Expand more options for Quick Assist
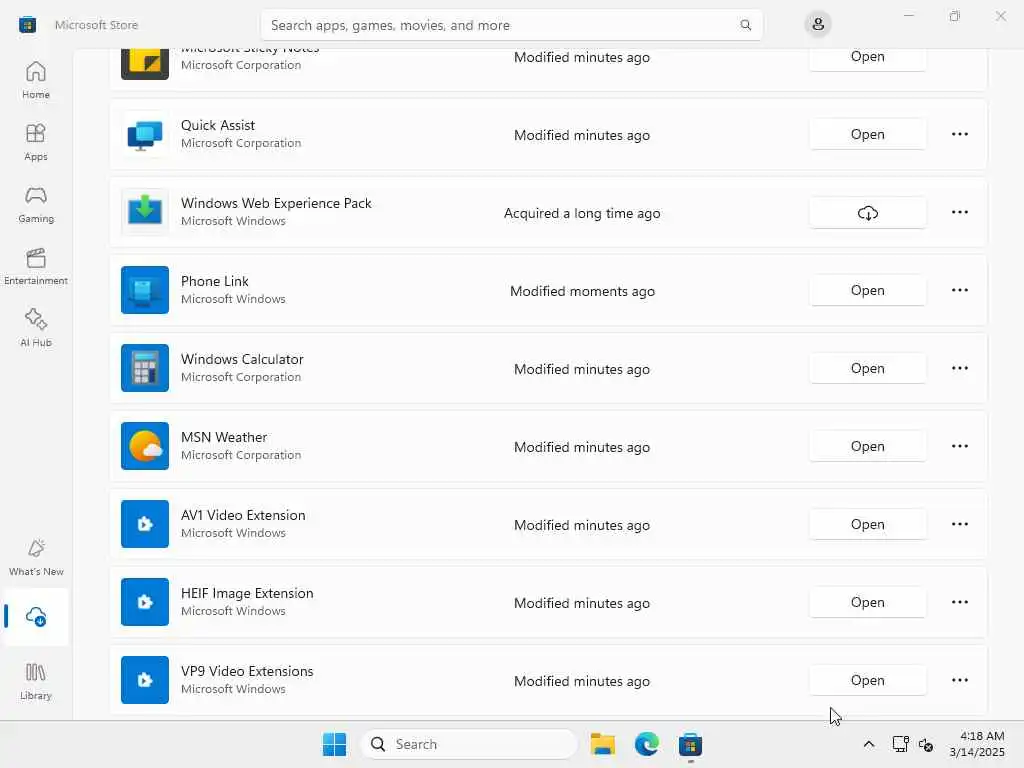Screen dimensions: 1024x768 tap(959, 134)
